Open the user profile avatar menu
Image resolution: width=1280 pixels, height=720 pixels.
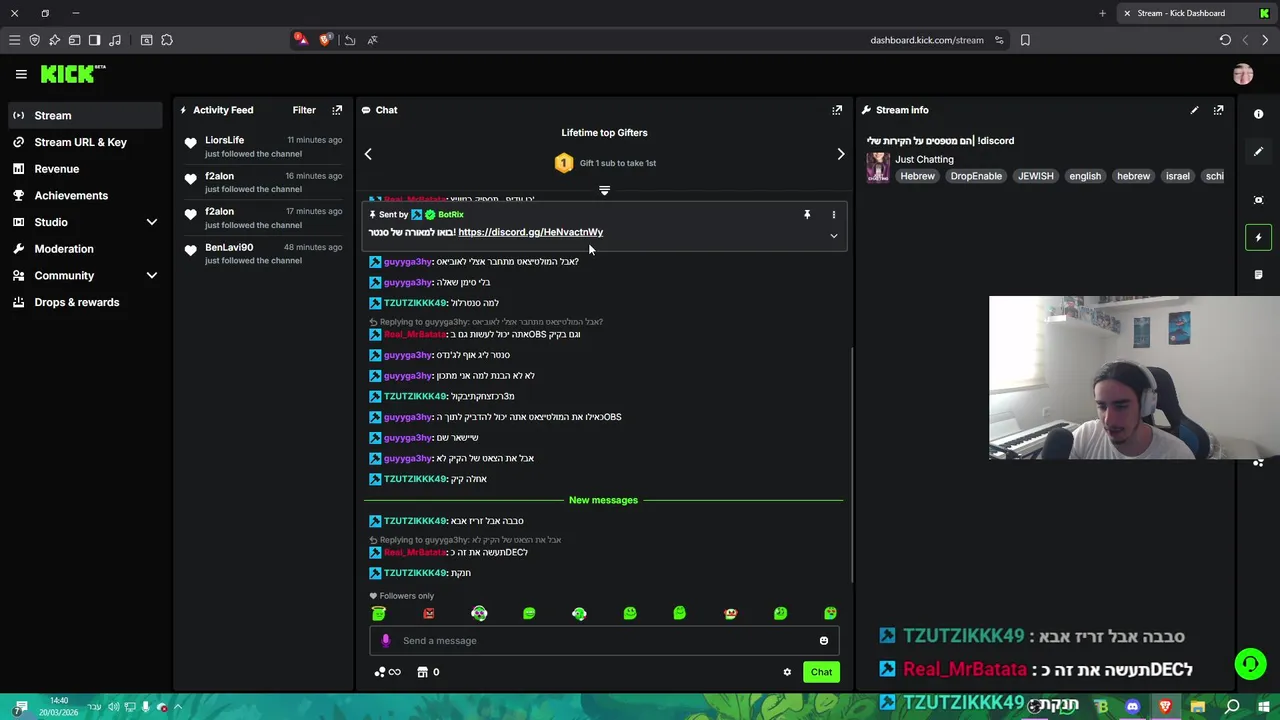pos(1243,74)
